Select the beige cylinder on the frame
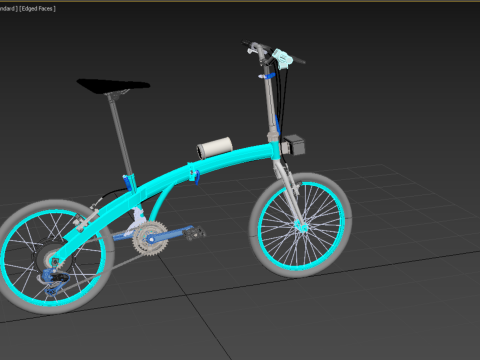This screenshot has width=480, height=360. (x=215, y=148)
